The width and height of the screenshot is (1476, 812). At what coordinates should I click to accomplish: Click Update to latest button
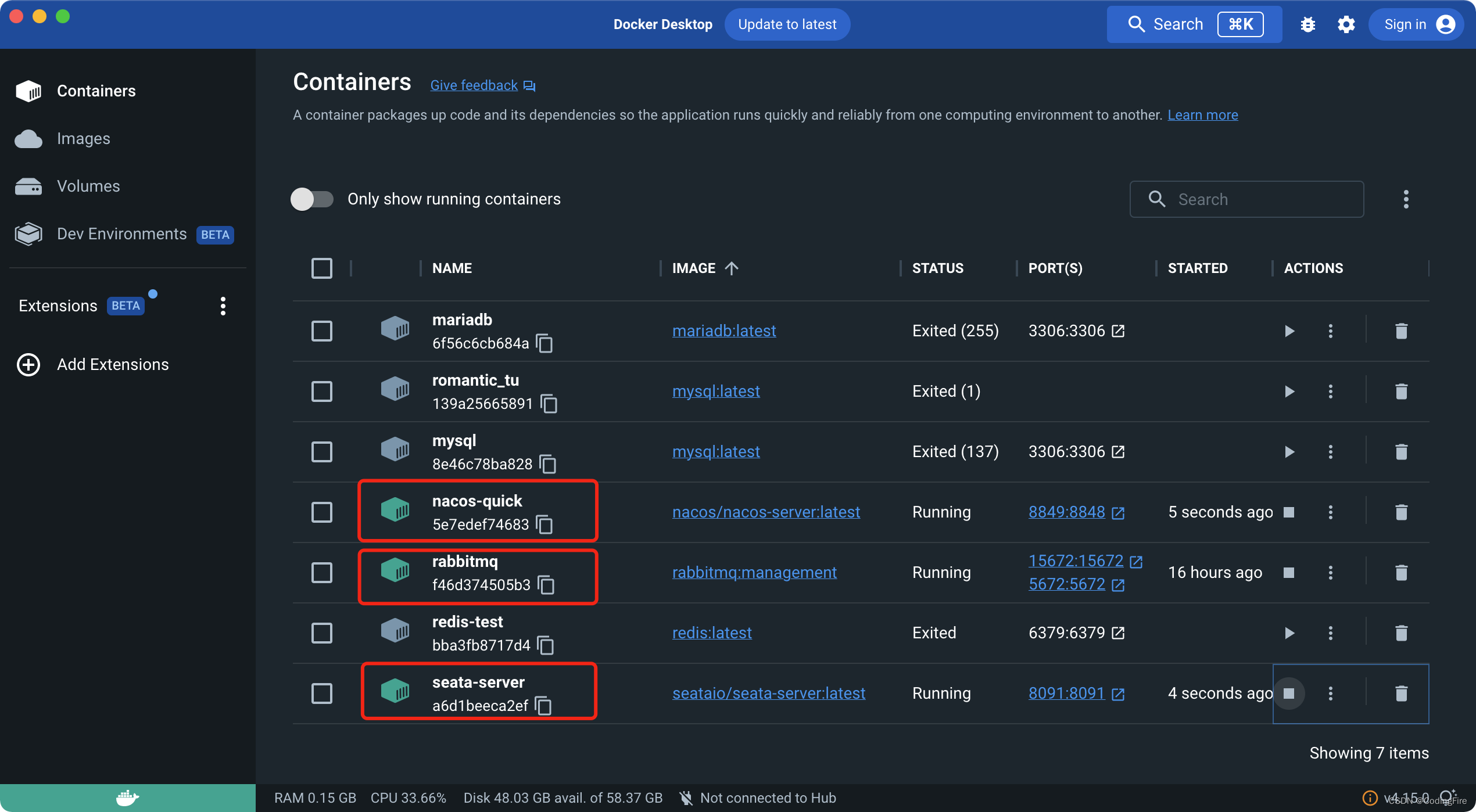pyautogui.click(x=787, y=24)
